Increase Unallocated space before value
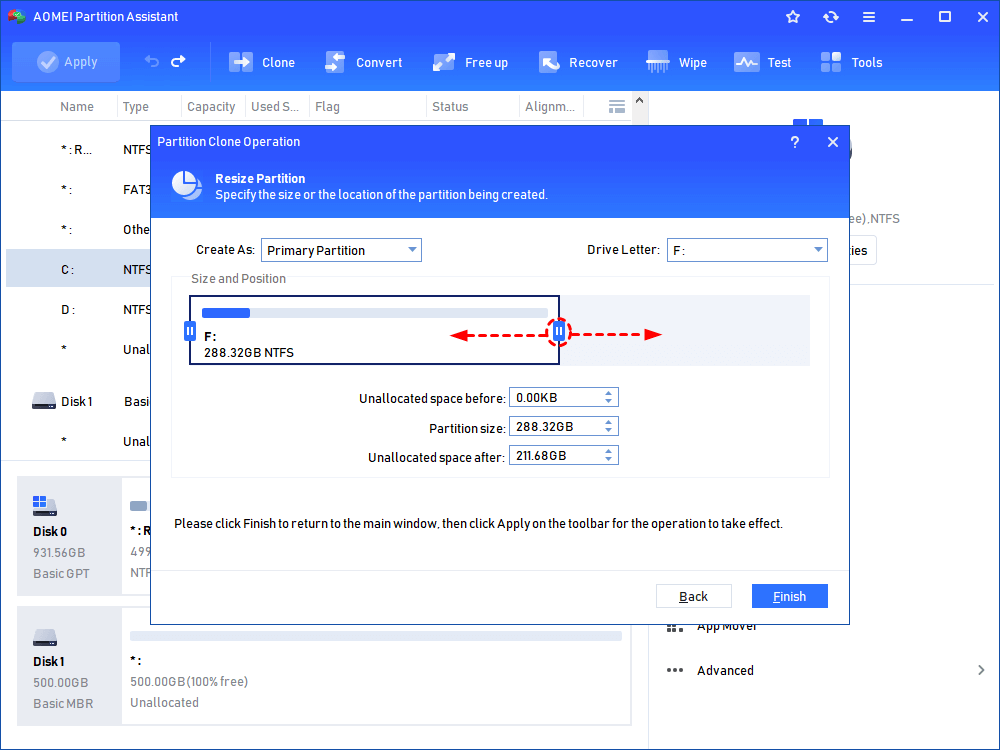 pyautogui.click(x=608, y=393)
